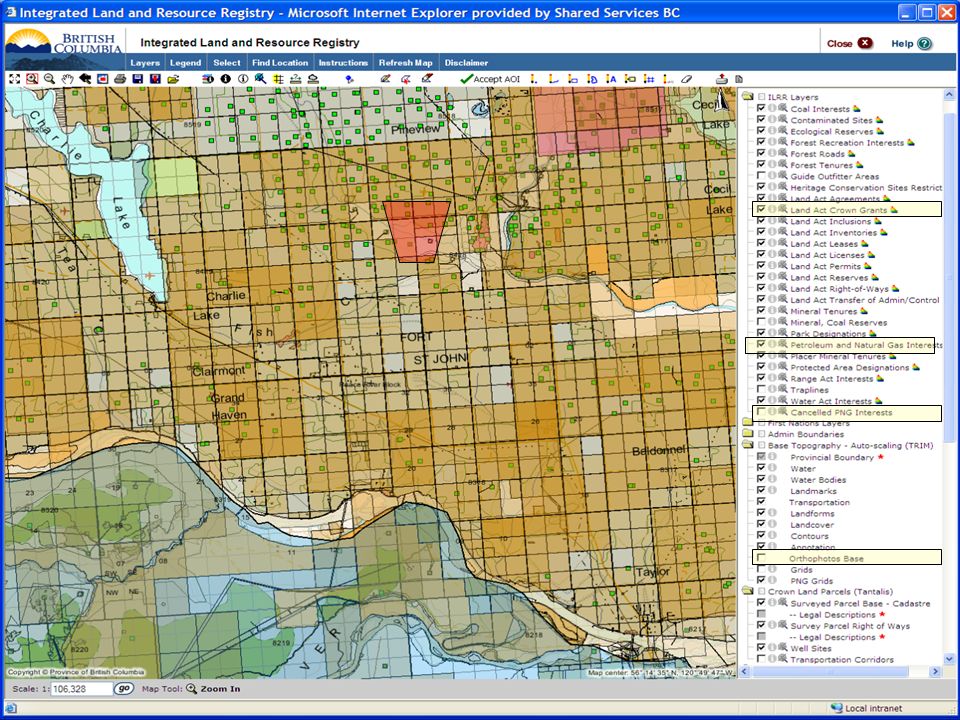Click the previous extent arrow icon

pyautogui.click(x=84, y=79)
